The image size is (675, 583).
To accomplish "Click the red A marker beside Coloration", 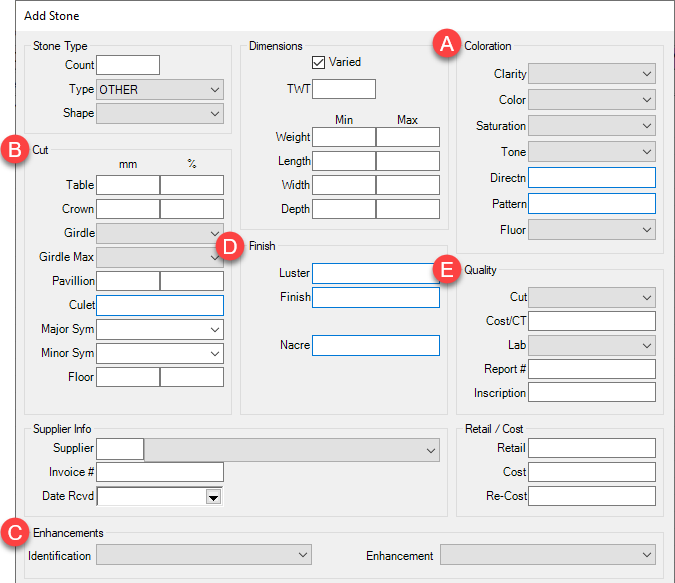I will [445, 44].
